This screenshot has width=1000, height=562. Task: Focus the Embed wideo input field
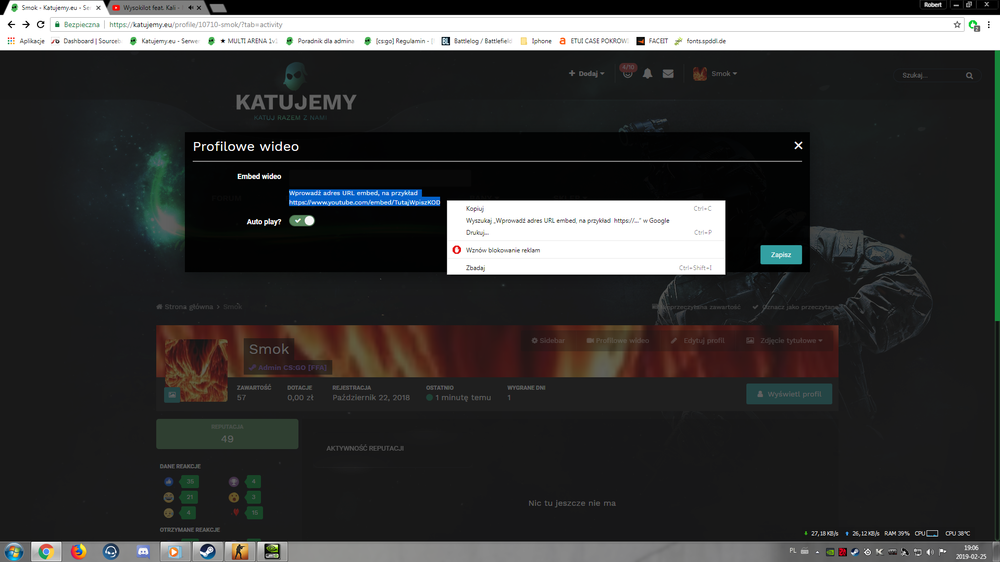point(380,177)
